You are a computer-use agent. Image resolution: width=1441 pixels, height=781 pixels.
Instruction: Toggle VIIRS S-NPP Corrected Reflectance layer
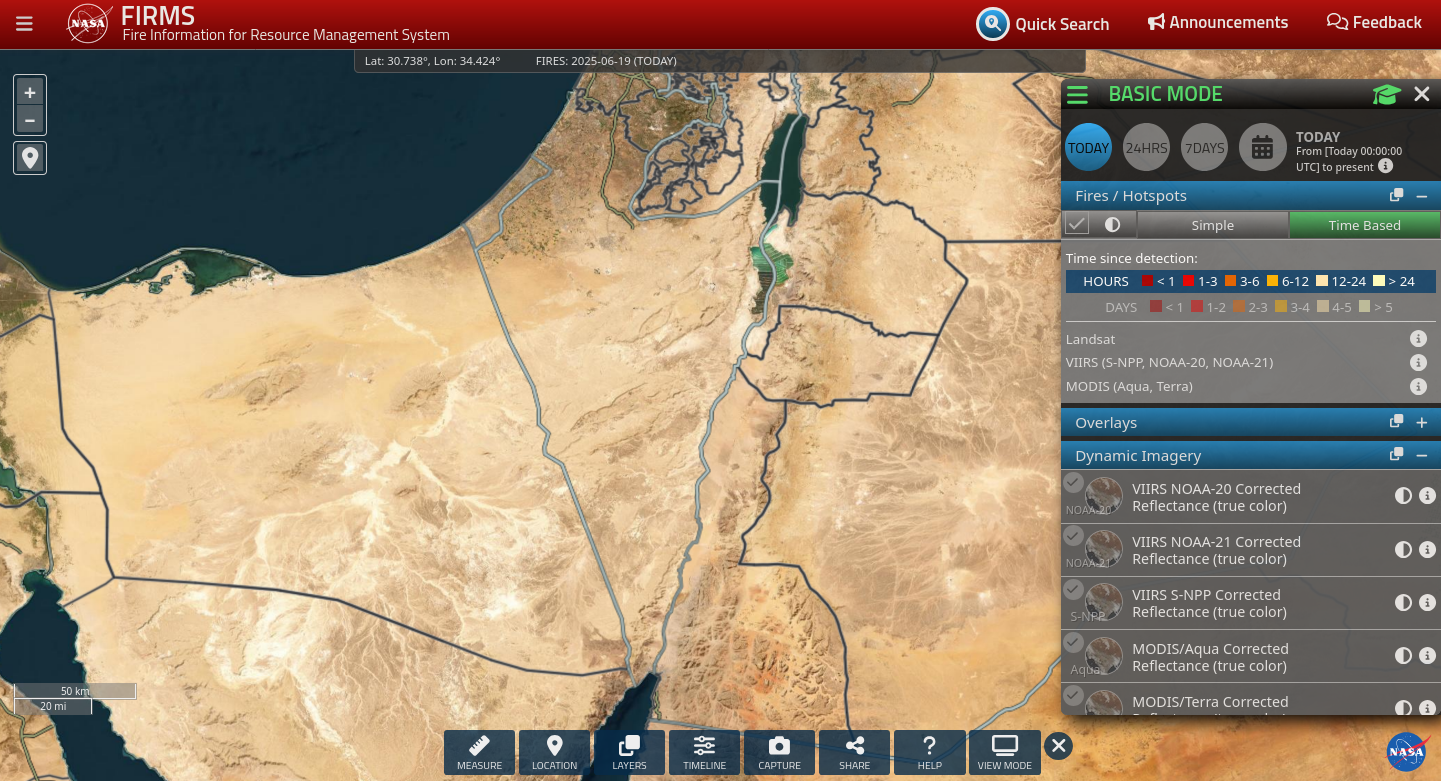(1073, 589)
